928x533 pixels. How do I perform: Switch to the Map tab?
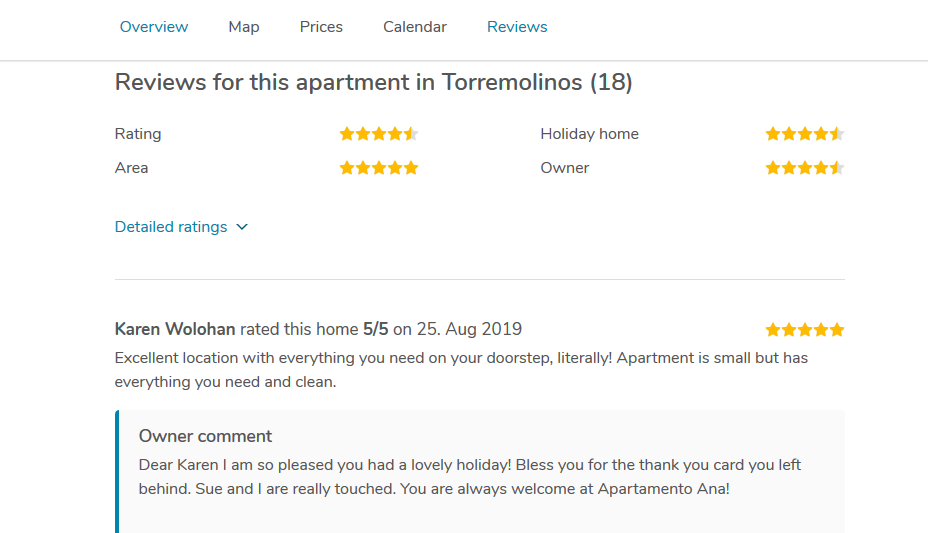coord(244,27)
